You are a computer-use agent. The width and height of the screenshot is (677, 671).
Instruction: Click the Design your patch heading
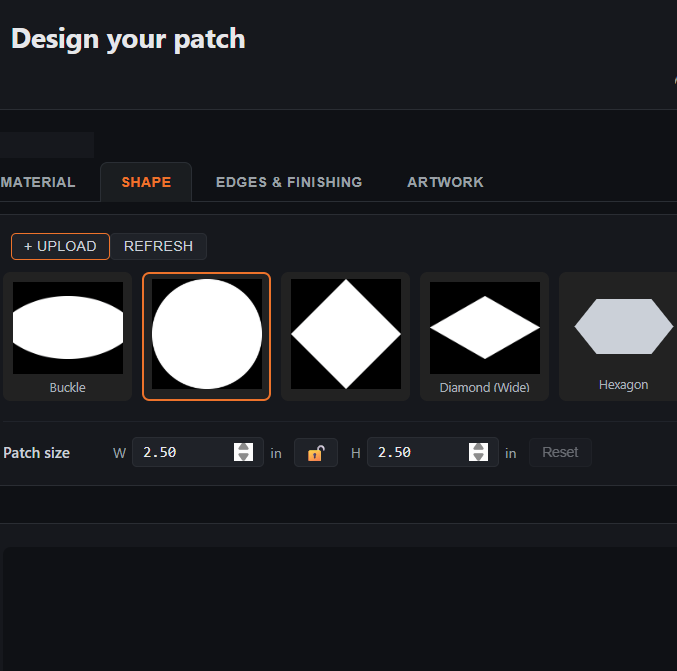point(128,39)
